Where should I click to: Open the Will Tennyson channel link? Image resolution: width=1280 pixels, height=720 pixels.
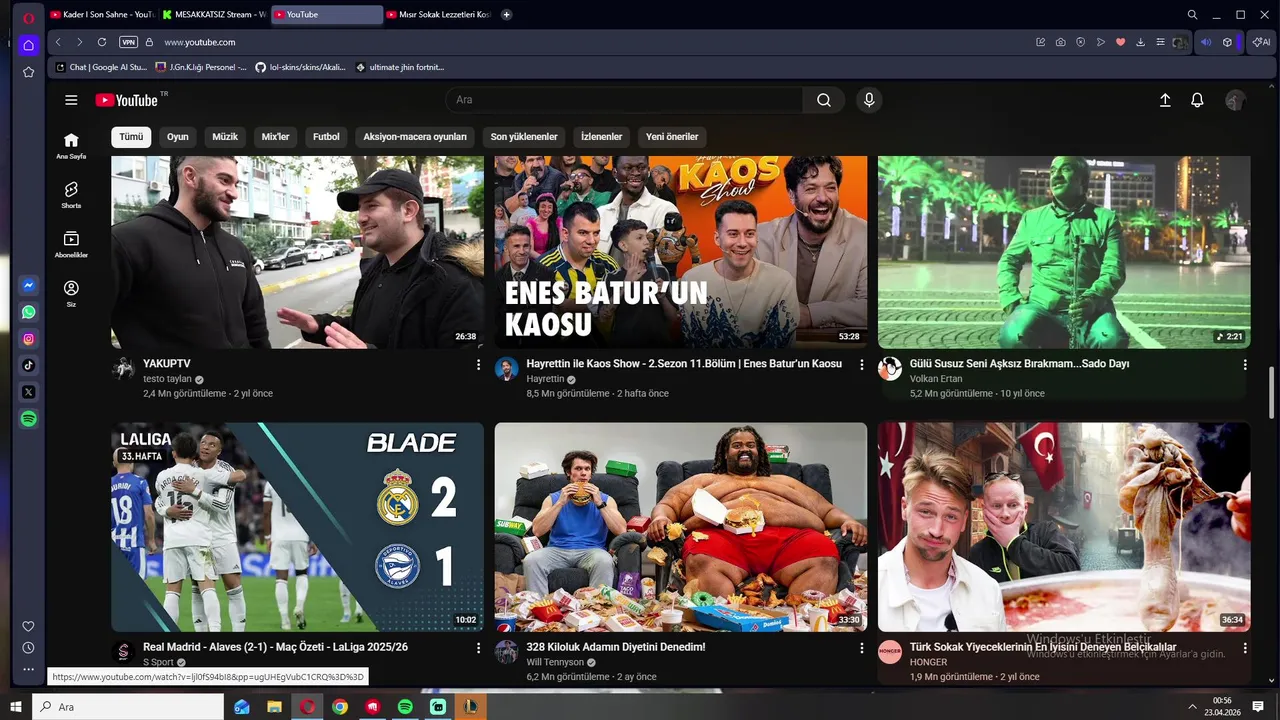point(555,663)
